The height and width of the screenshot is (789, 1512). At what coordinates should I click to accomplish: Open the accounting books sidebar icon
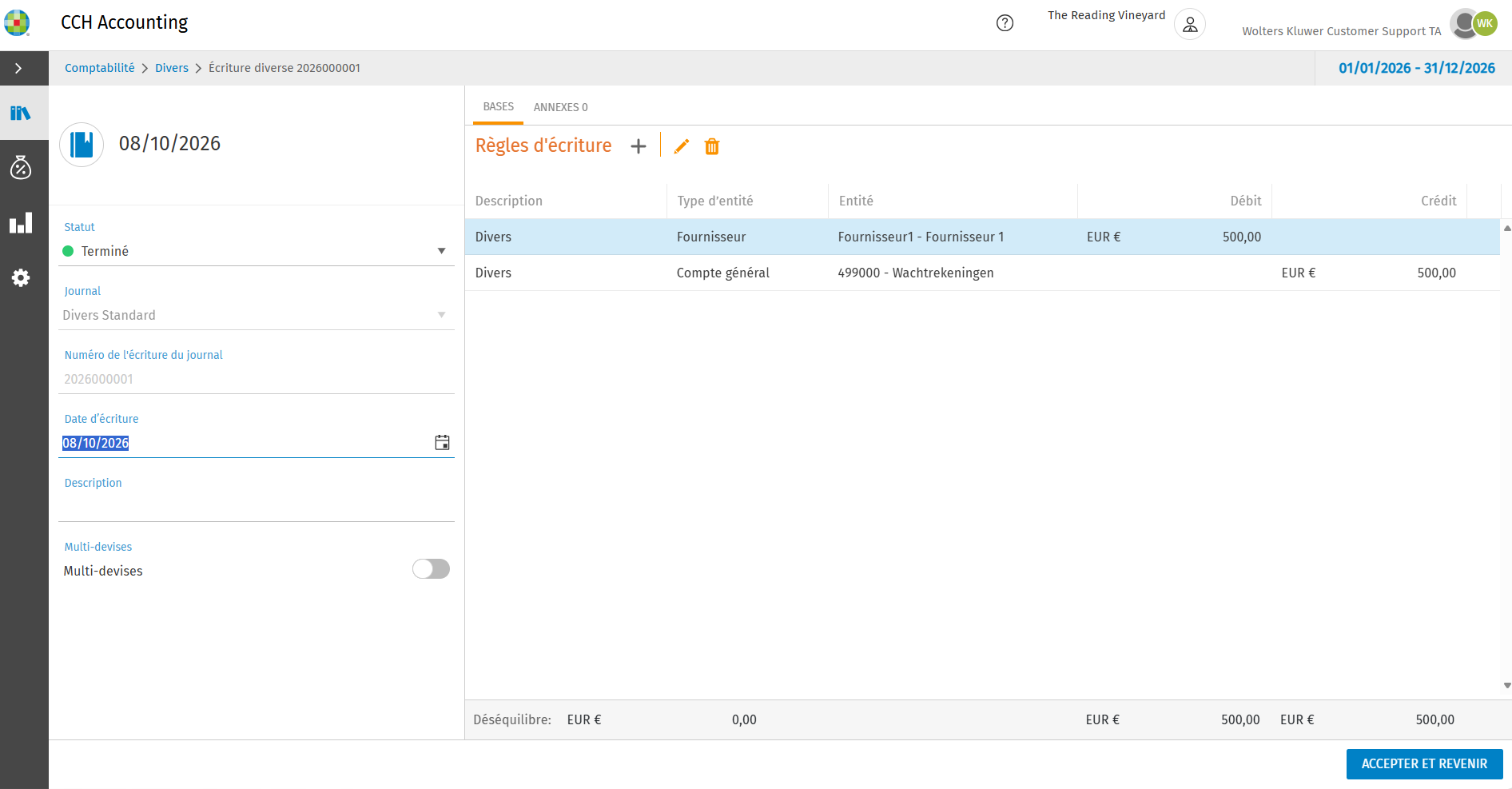coord(21,113)
